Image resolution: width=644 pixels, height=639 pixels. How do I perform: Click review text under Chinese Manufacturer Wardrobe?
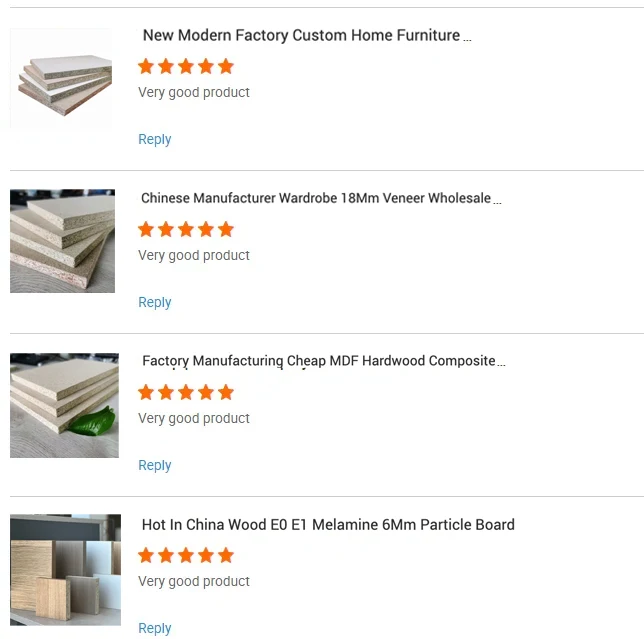click(194, 255)
